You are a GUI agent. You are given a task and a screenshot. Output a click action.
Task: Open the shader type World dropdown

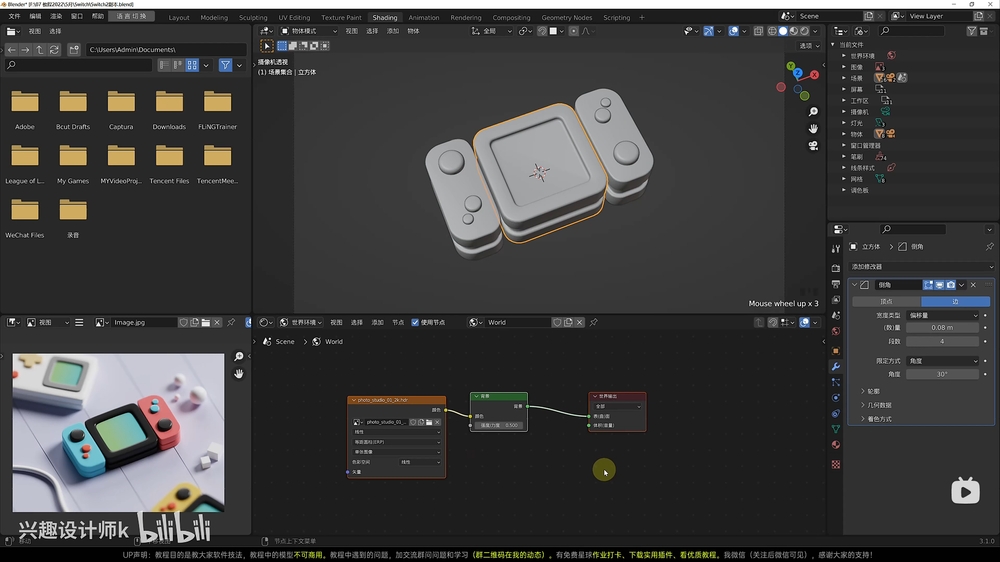[302, 322]
